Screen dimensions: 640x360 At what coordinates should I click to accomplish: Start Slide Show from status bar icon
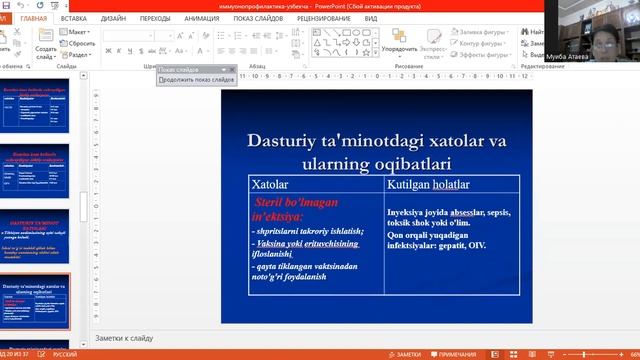pyautogui.click(x=551, y=354)
